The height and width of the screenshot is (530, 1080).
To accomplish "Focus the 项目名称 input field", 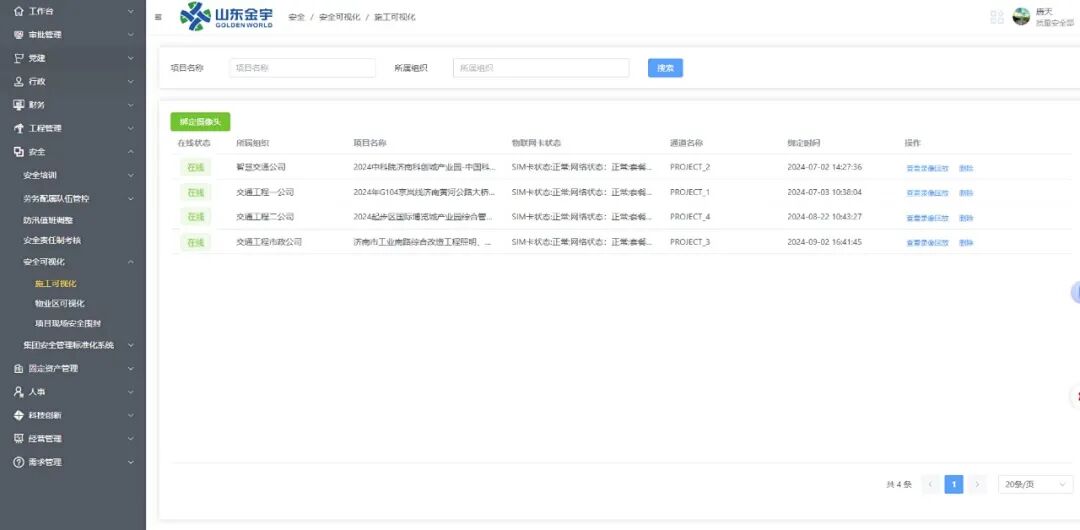I will (302, 68).
